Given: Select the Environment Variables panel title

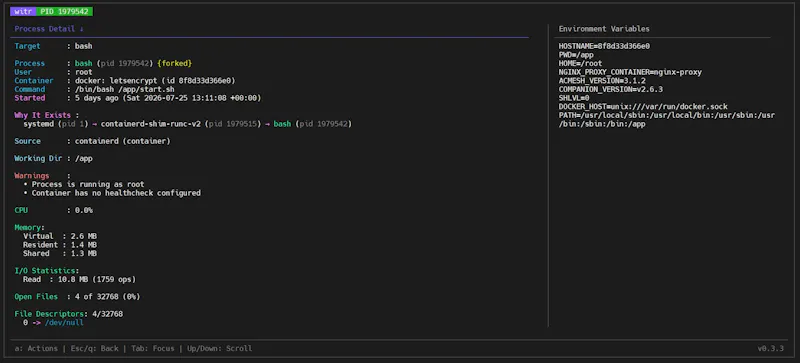Looking at the screenshot, I should click(x=604, y=29).
